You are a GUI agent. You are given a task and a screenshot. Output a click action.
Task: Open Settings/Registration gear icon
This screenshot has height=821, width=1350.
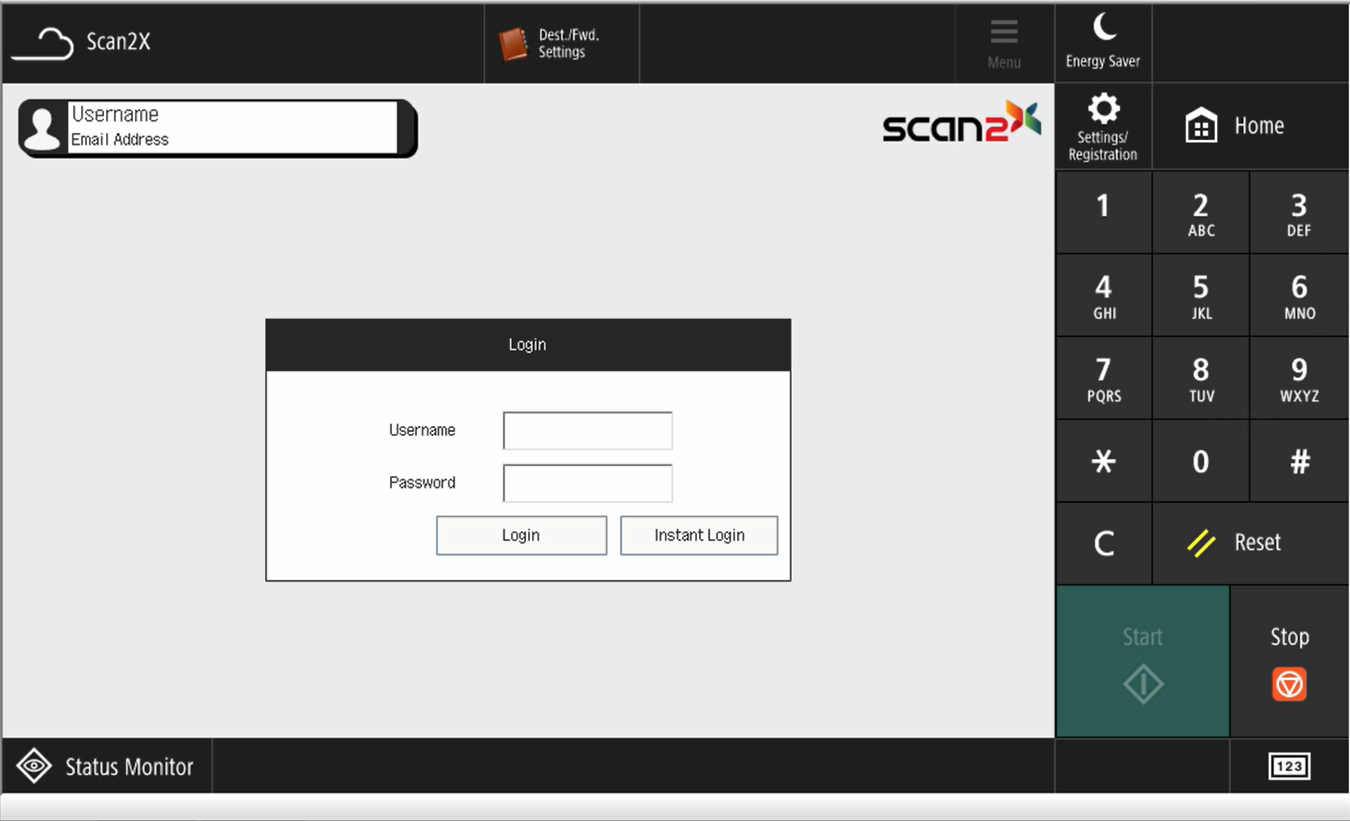pyautogui.click(x=1103, y=109)
